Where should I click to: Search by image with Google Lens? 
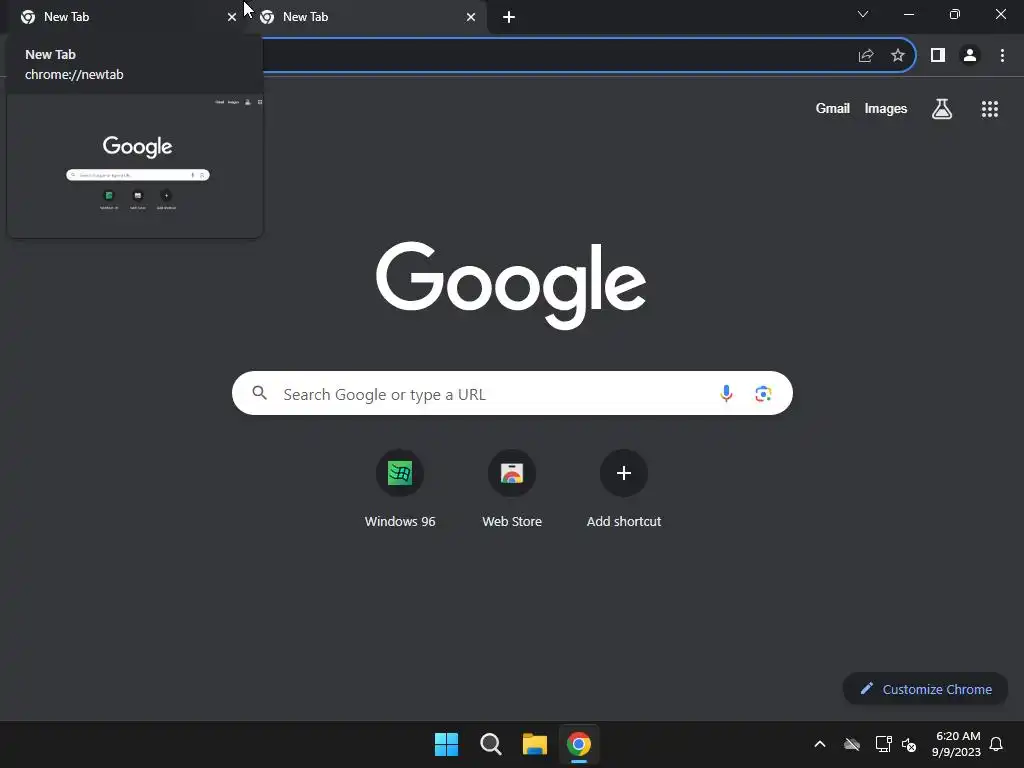pyautogui.click(x=763, y=393)
